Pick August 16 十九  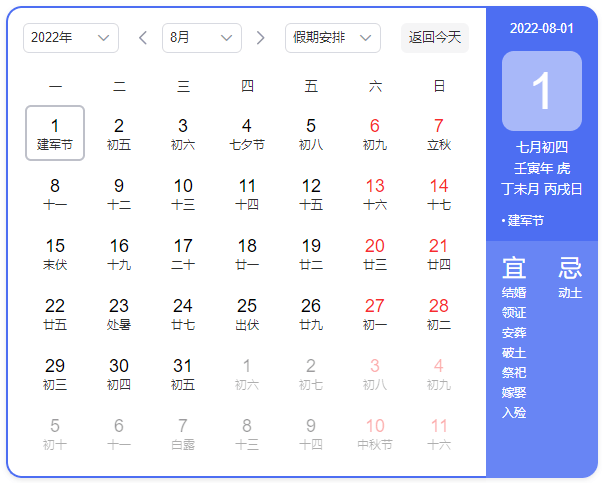pos(119,253)
